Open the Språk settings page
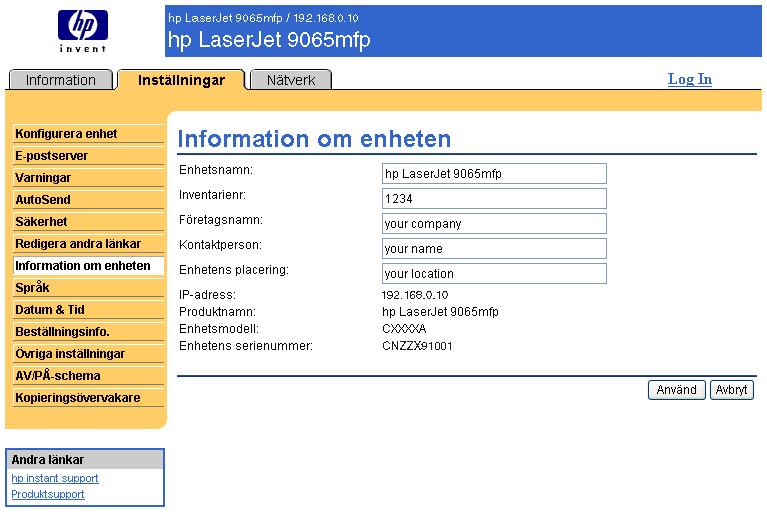Viewport: 767px width, 519px height. (x=89, y=288)
